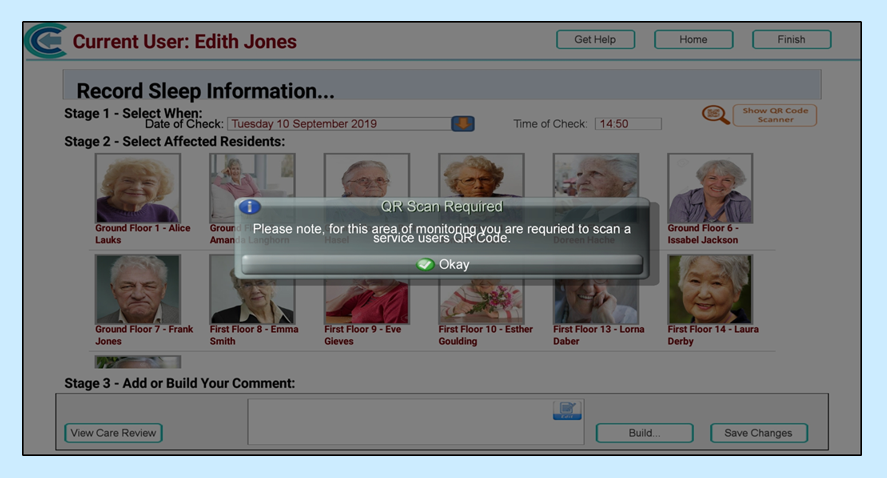The width and height of the screenshot is (887, 478).
Task: Select resident Eve Gieves photo
Action: tap(367, 301)
